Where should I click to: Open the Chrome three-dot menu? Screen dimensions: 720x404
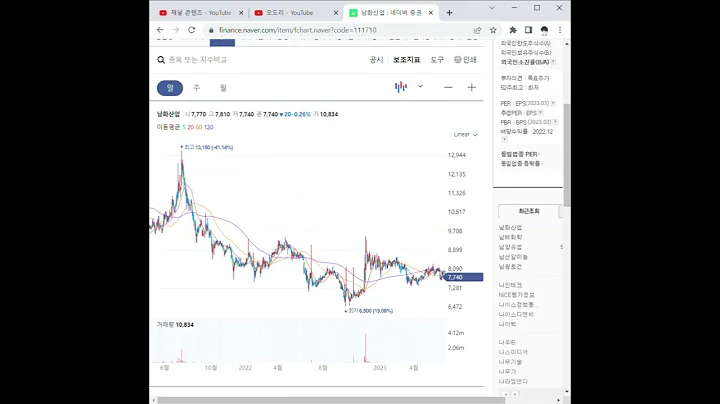[x=560, y=30]
